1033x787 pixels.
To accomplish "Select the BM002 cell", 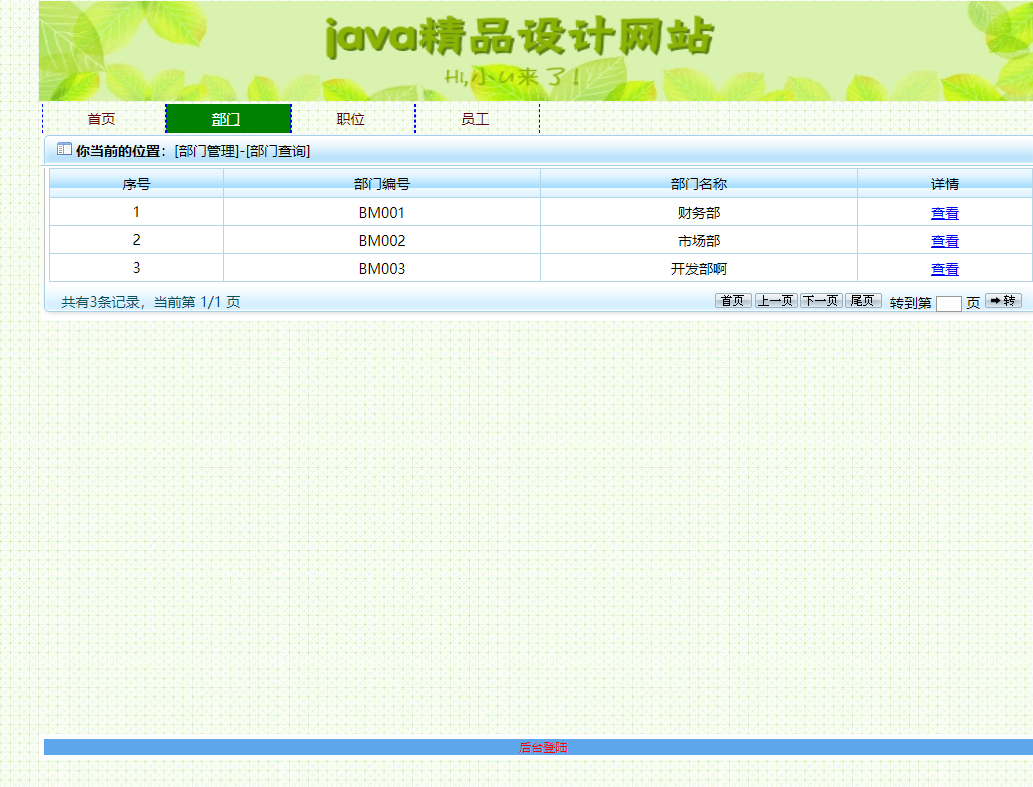I will (382, 240).
